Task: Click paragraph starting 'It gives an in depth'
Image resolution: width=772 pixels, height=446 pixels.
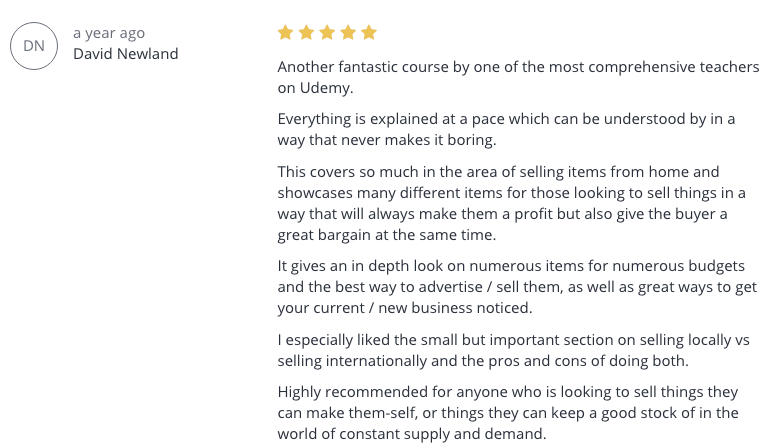Action: point(517,287)
